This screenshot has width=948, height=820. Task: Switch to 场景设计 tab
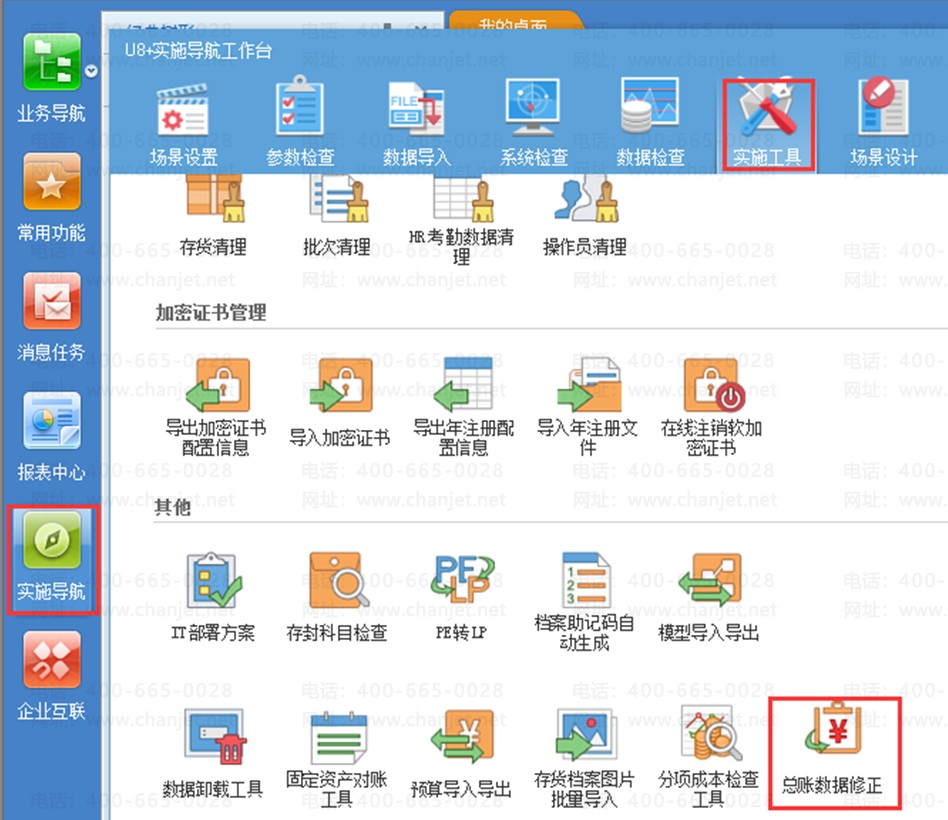coord(884,123)
